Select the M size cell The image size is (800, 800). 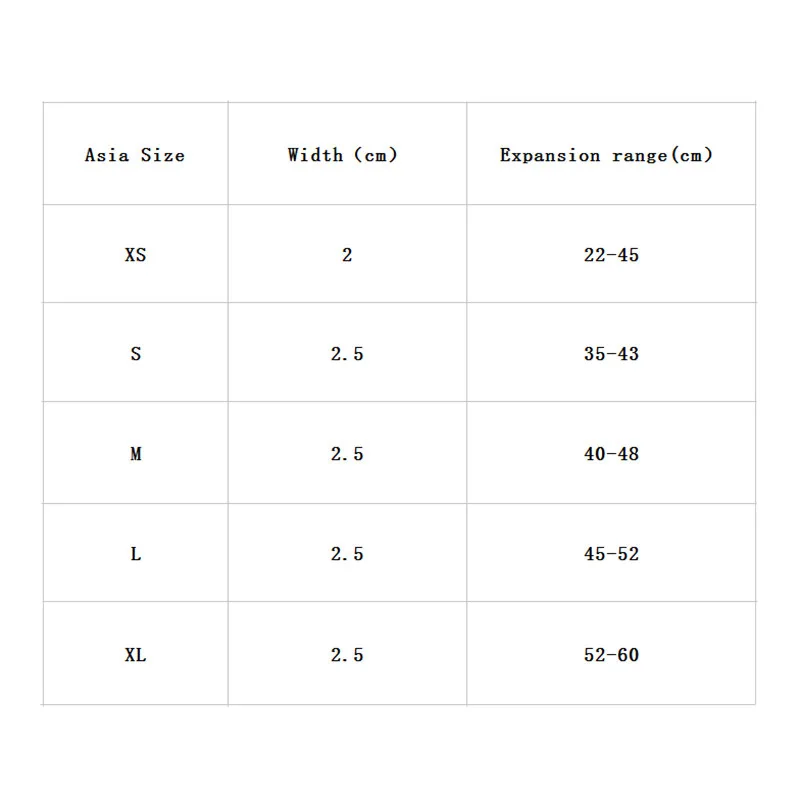click(x=136, y=453)
